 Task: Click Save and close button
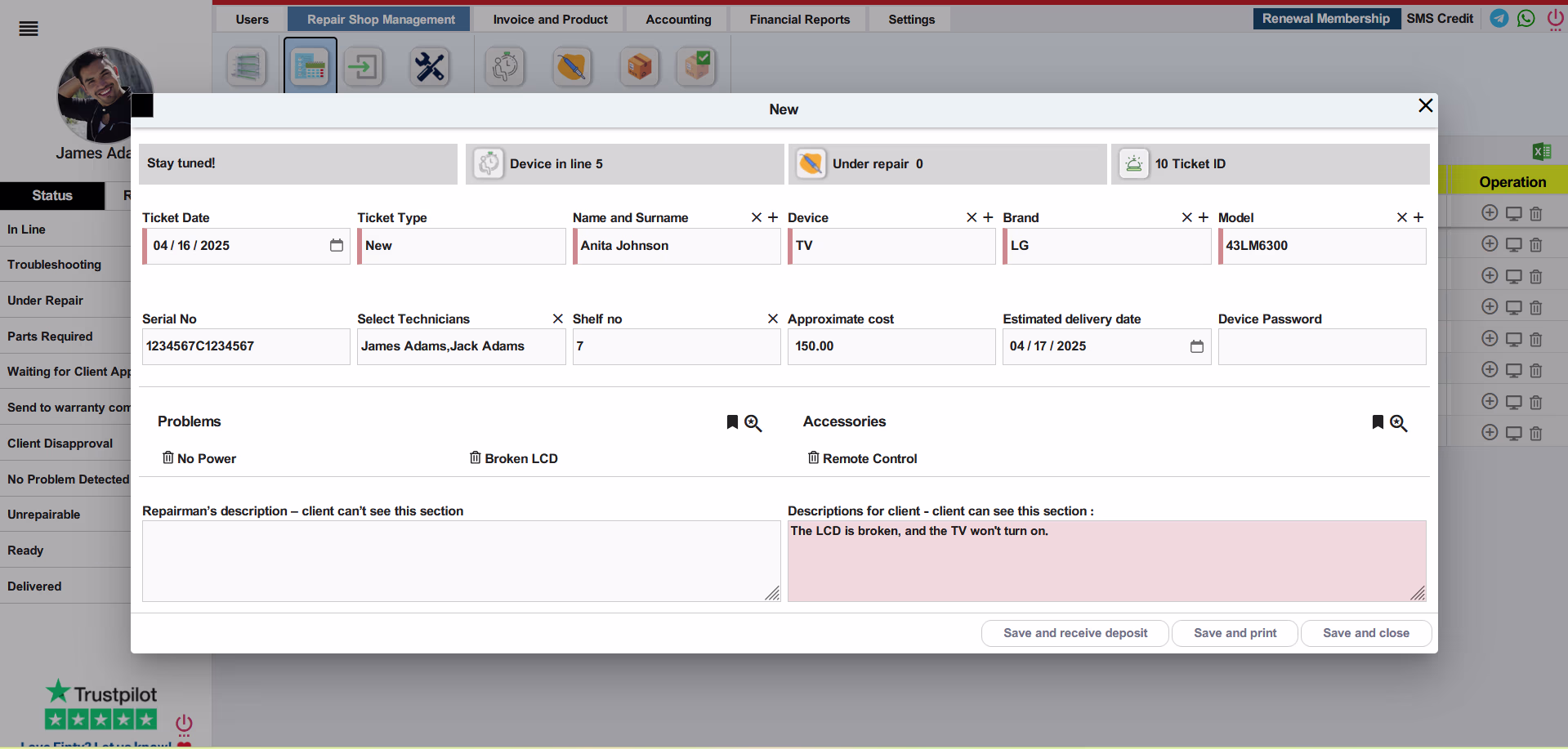tap(1366, 633)
